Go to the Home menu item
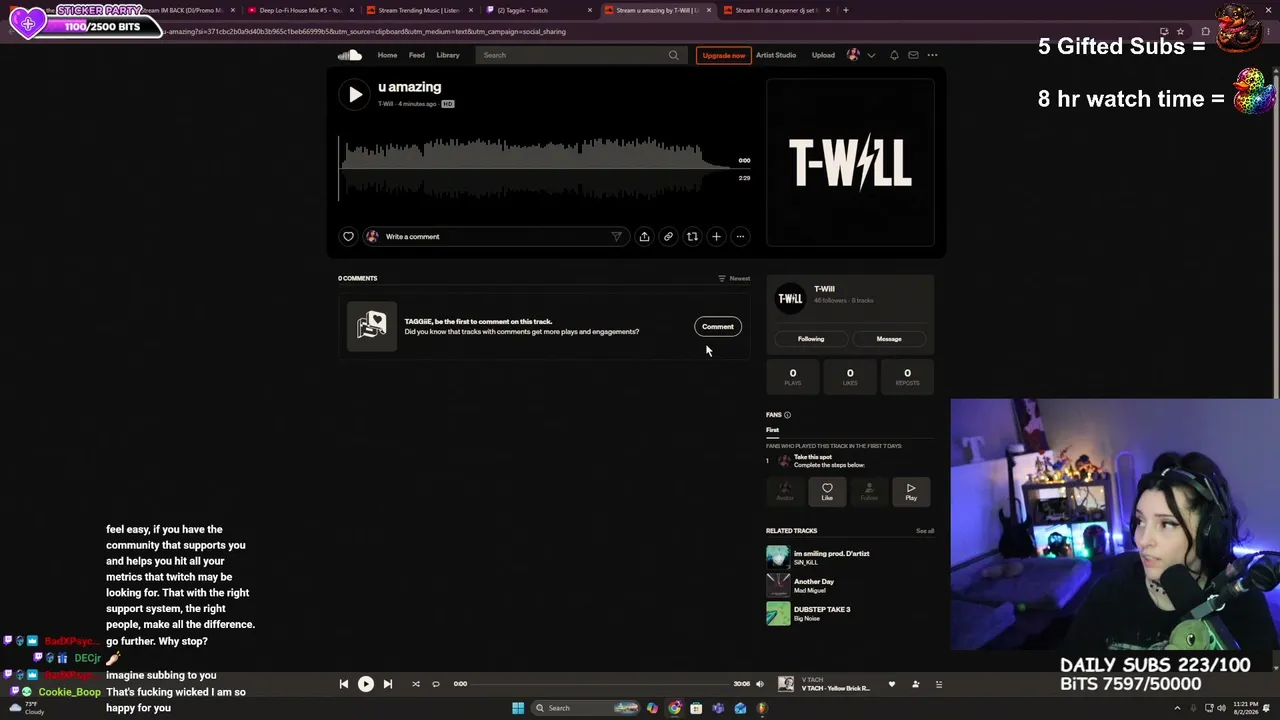 (x=387, y=55)
